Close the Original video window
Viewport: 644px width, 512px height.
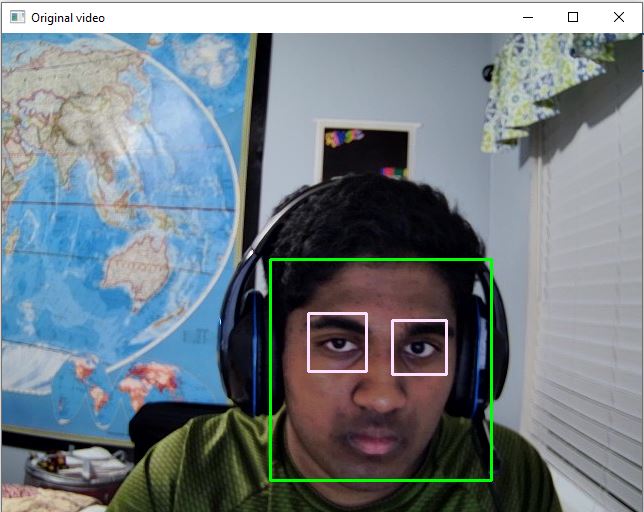click(x=619, y=17)
